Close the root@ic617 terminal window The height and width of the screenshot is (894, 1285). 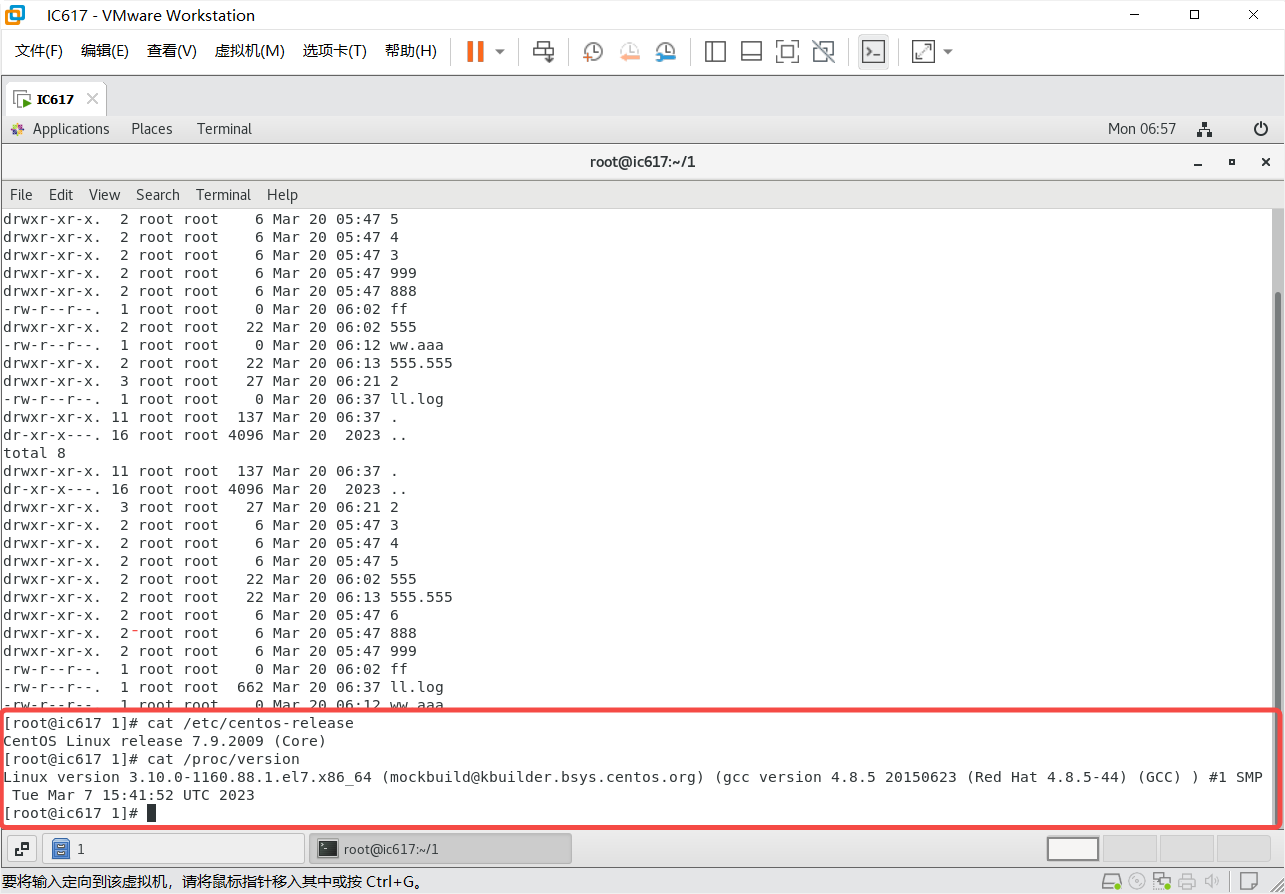(1266, 162)
